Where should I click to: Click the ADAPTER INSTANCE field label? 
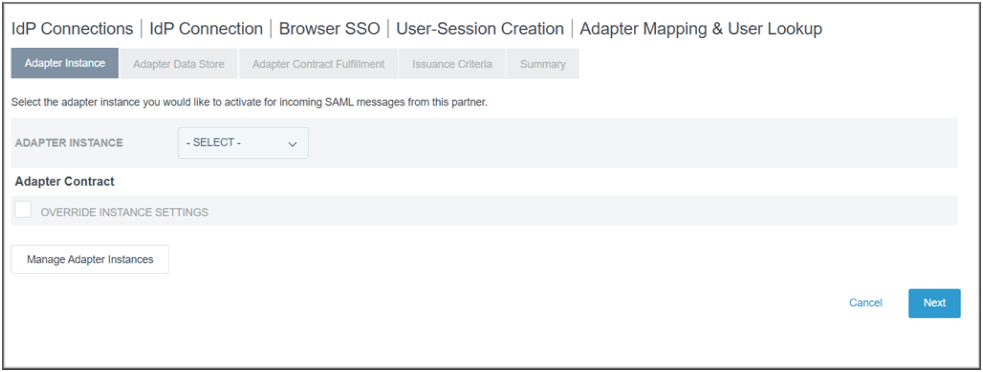point(69,143)
